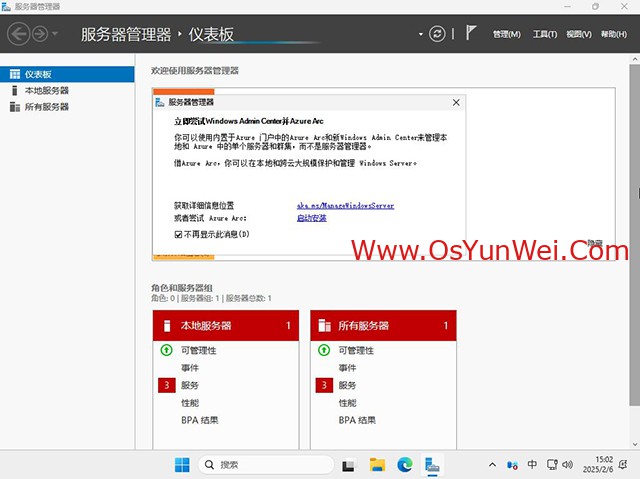Launch Microsoft Edge from taskbar
Screen dimensions: 640x479
click(404, 465)
